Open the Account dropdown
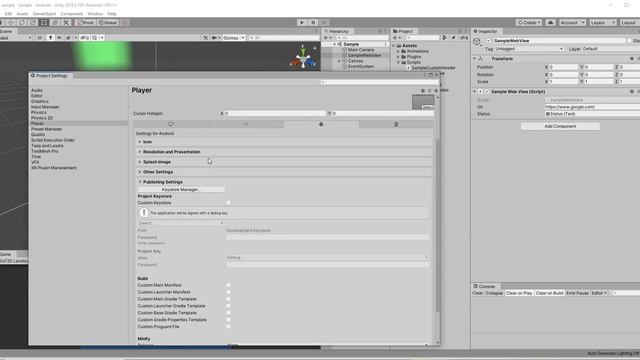 (572, 22)
